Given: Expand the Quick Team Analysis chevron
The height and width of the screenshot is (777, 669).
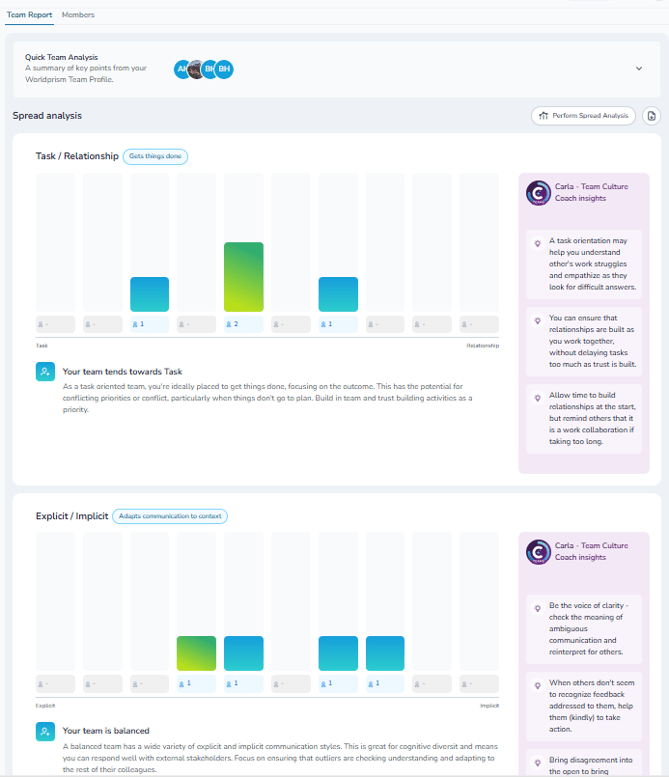Looking at the screenshot, I should point(639,69).
